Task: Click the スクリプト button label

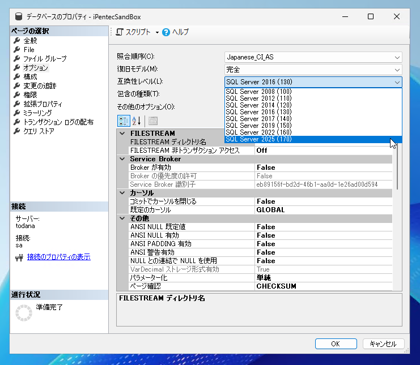Action: click(138, 32)
